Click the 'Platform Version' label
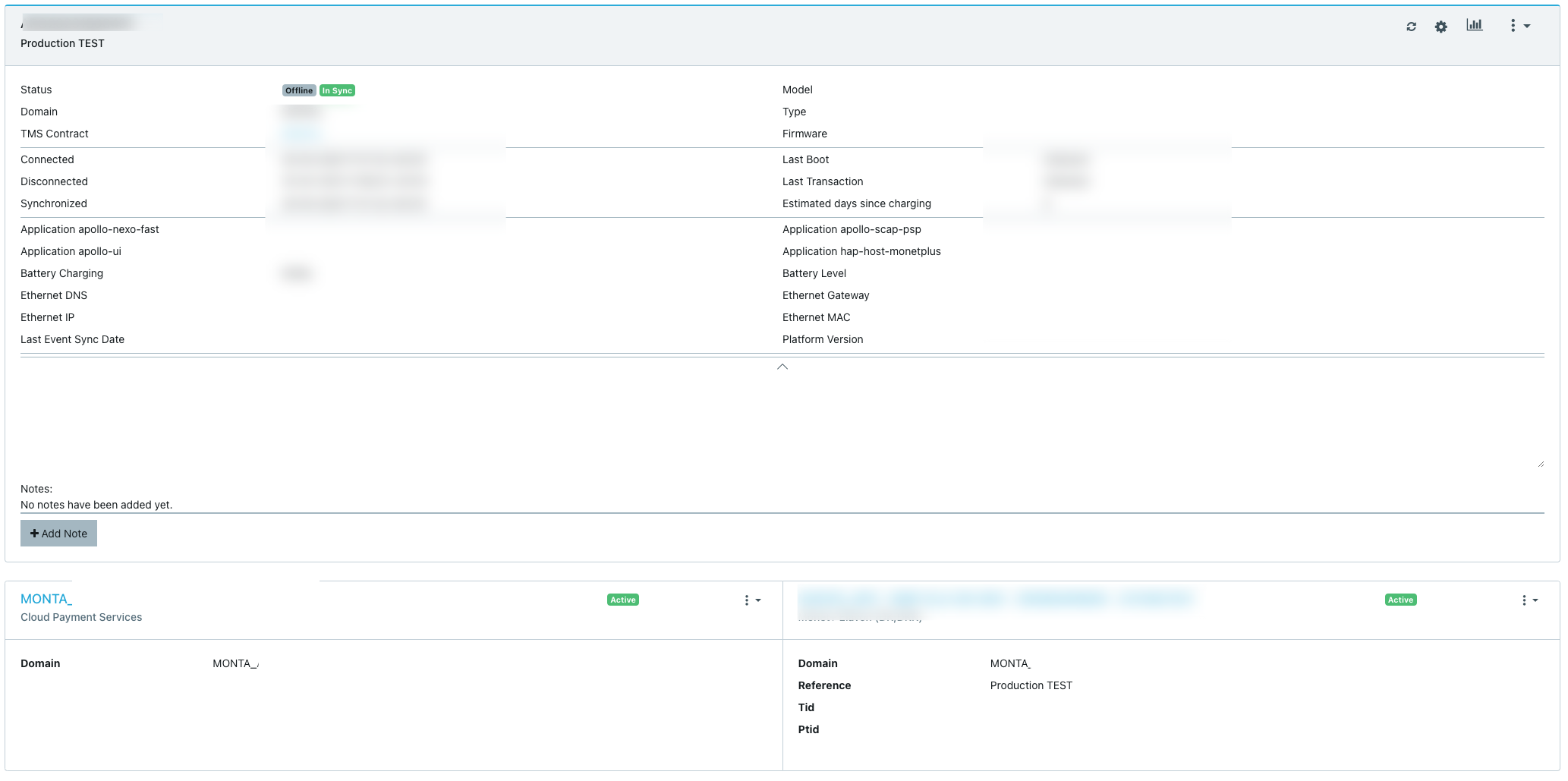 823,339
